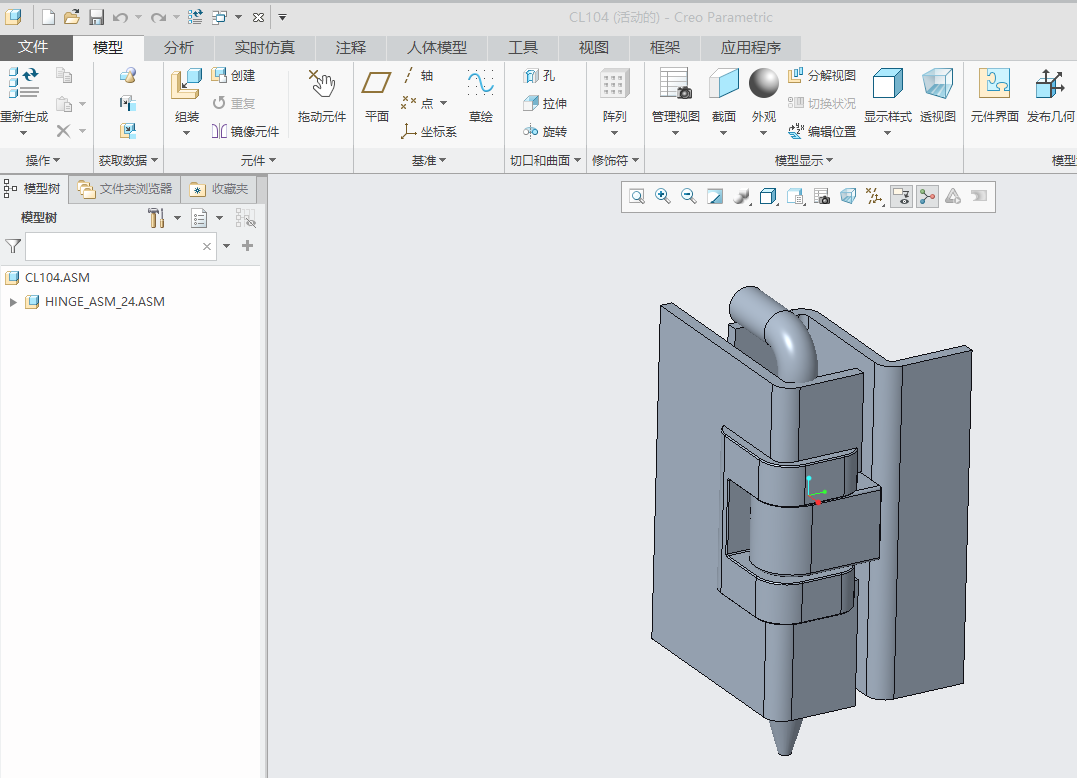Zoom out using the graphics toolbar
1077x778 pixels.
[x=689, y=197]
